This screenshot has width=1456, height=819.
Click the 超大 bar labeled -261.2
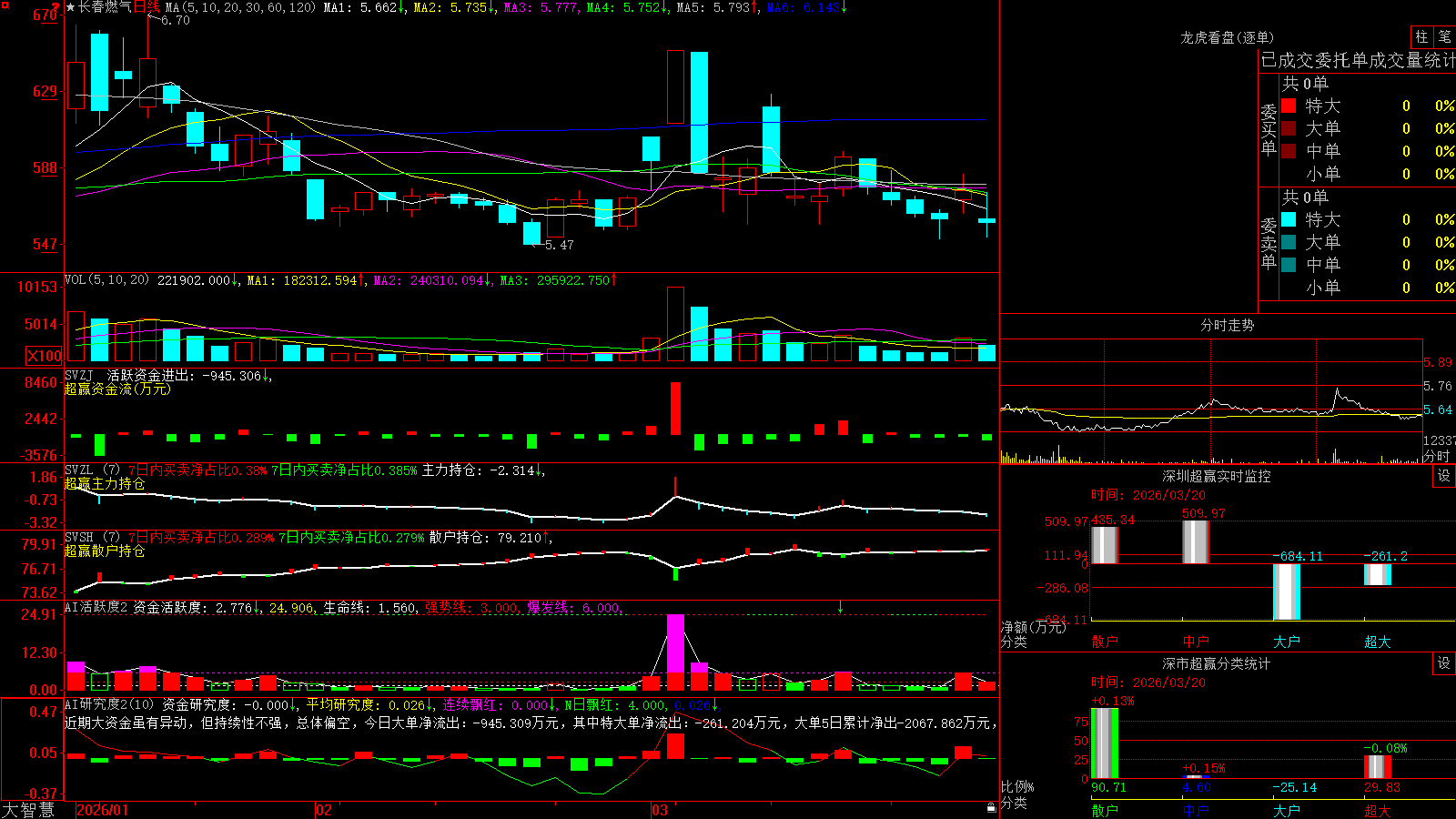tap(1377, 574)
